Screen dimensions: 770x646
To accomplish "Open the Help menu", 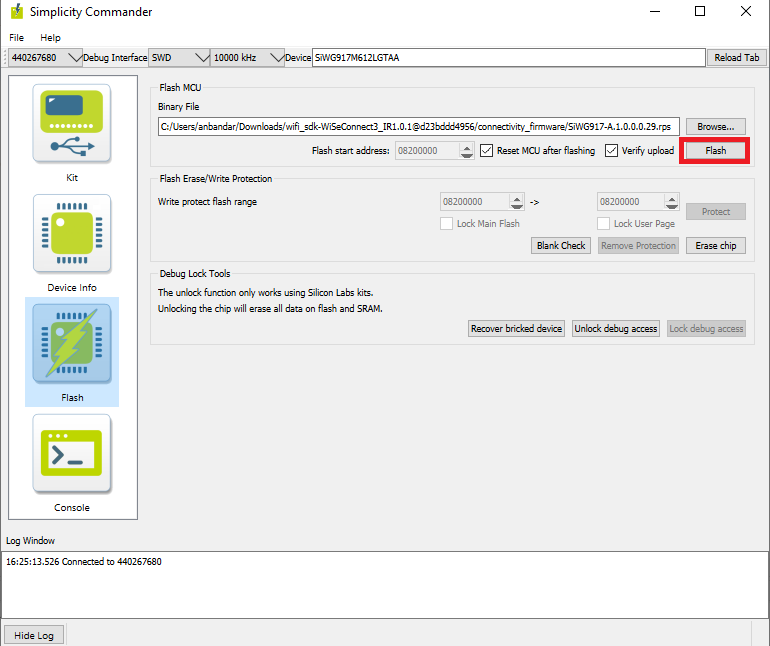I will tap(50, 38).
